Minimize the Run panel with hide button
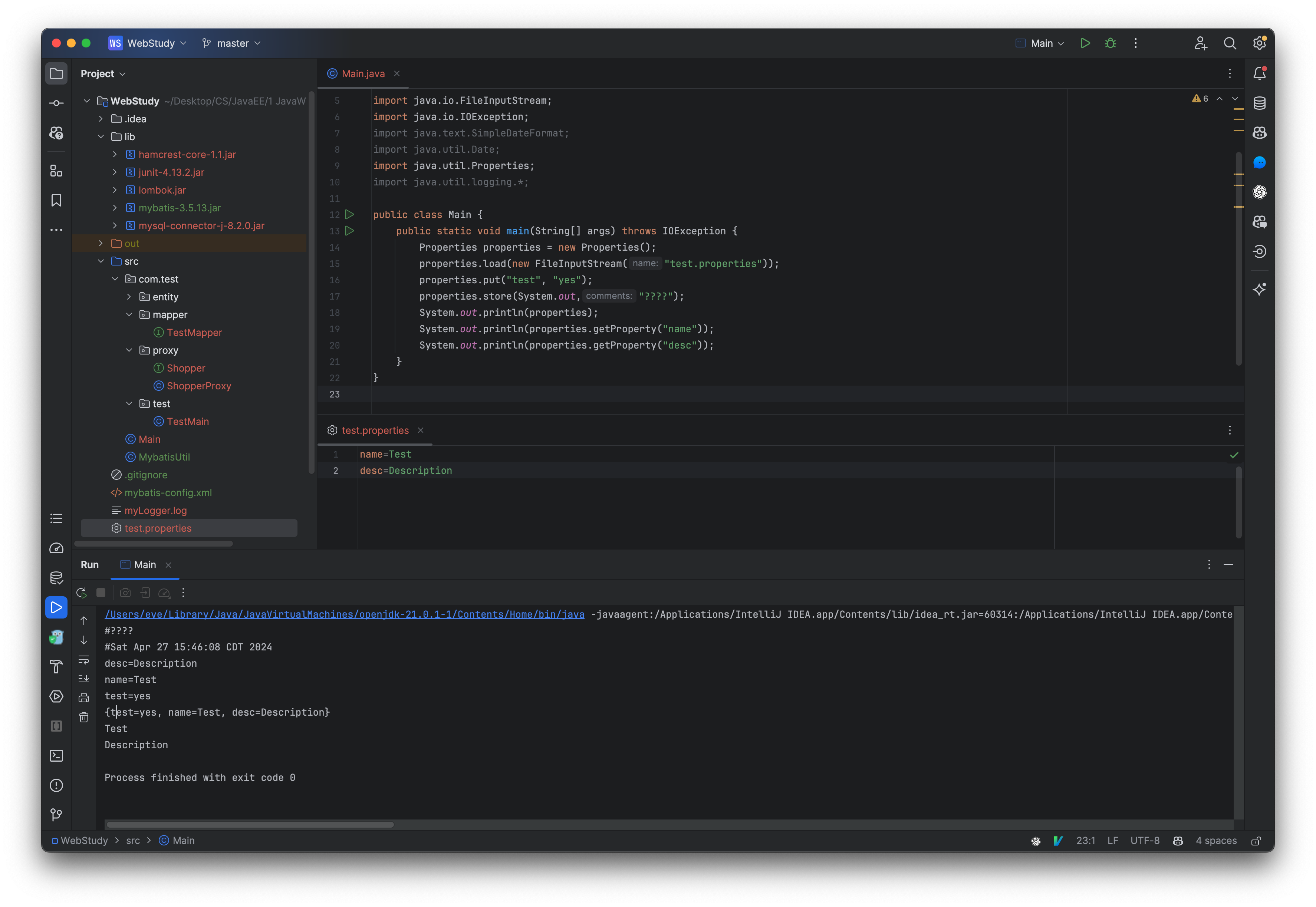Screen dimensions: 1316x907 [1228, 564]
